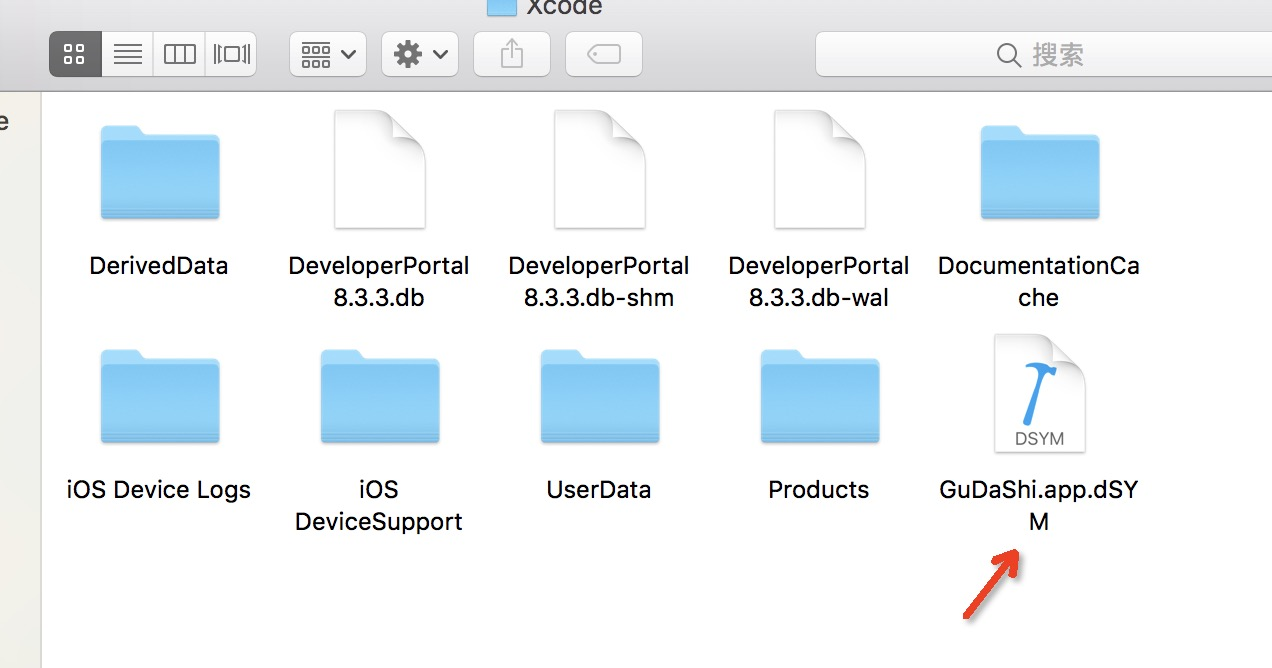
Task: Select the iOS Device Logs folder
Action: (160, 397)
